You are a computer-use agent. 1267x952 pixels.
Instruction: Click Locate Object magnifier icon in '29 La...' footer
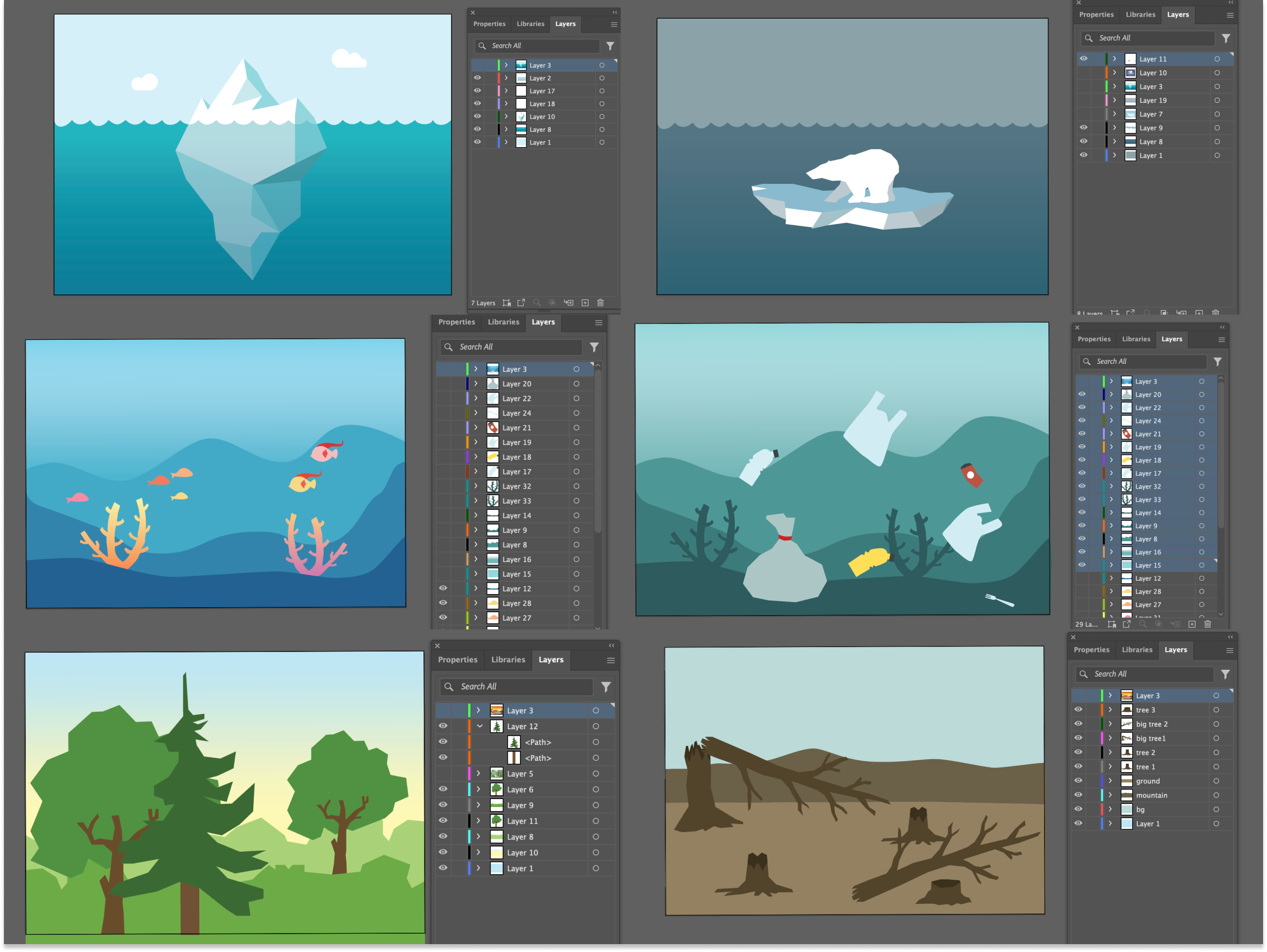coord(1142,624)
